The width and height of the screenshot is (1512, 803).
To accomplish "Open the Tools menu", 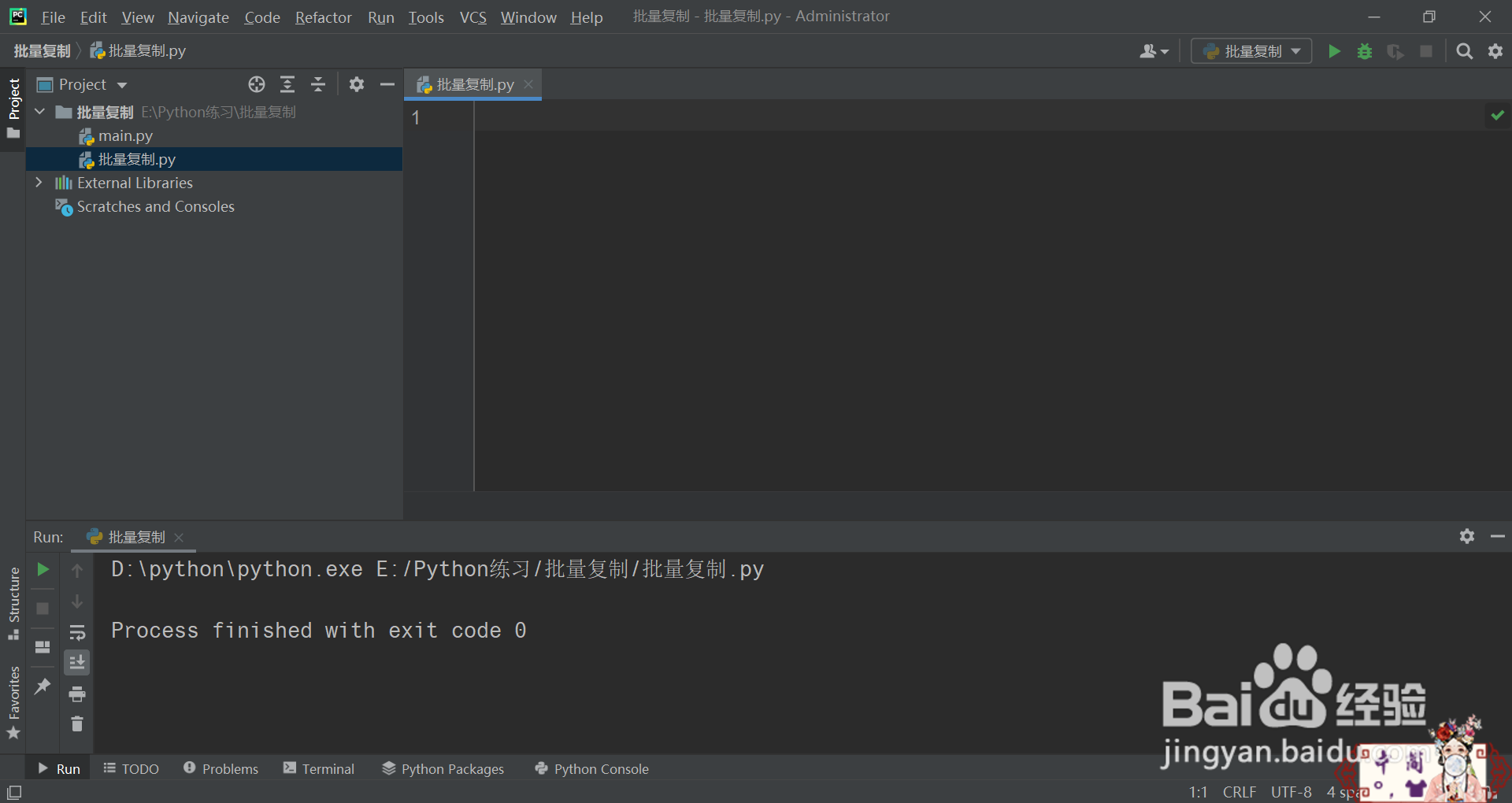I will point(426,17).
